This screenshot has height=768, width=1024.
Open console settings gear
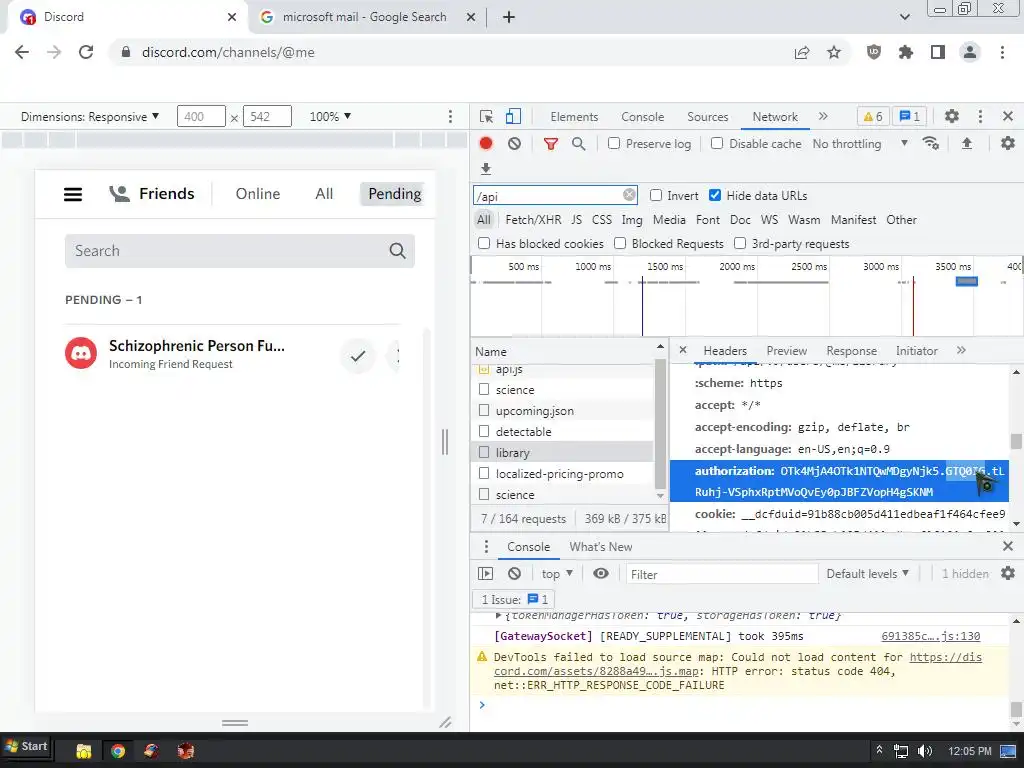coord(1008,573)
